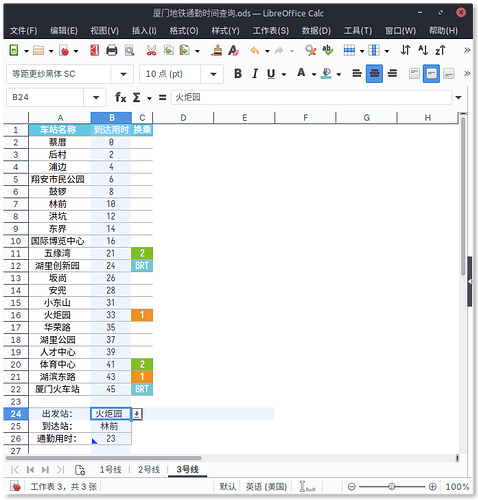Toggle Italic formatting
This screenshot has width=478, height=500.
click(x=255, y=73)
